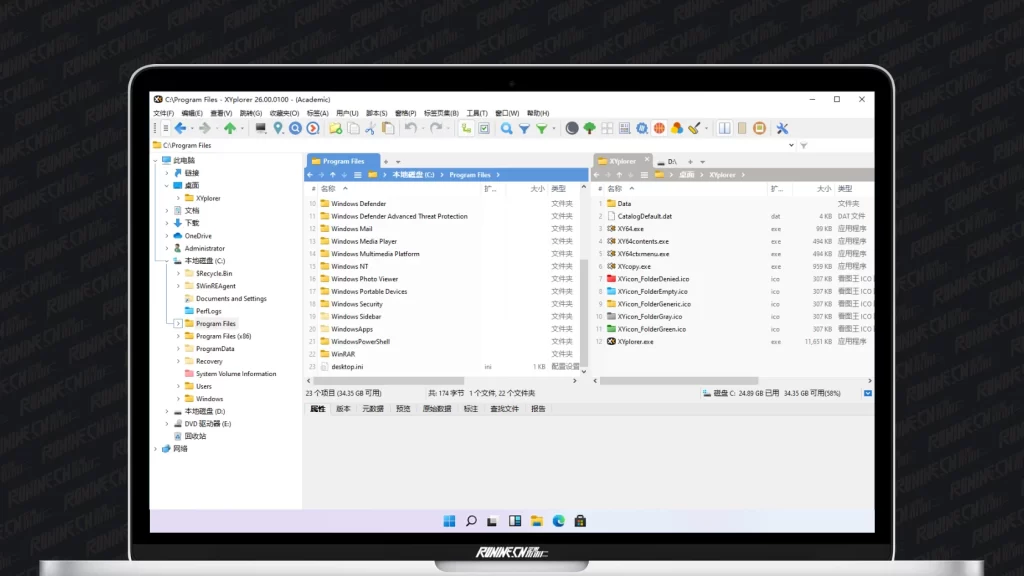Toggle the dual pane icon in toolbar
1024x576 pixels.
click(x=725, y=128)
